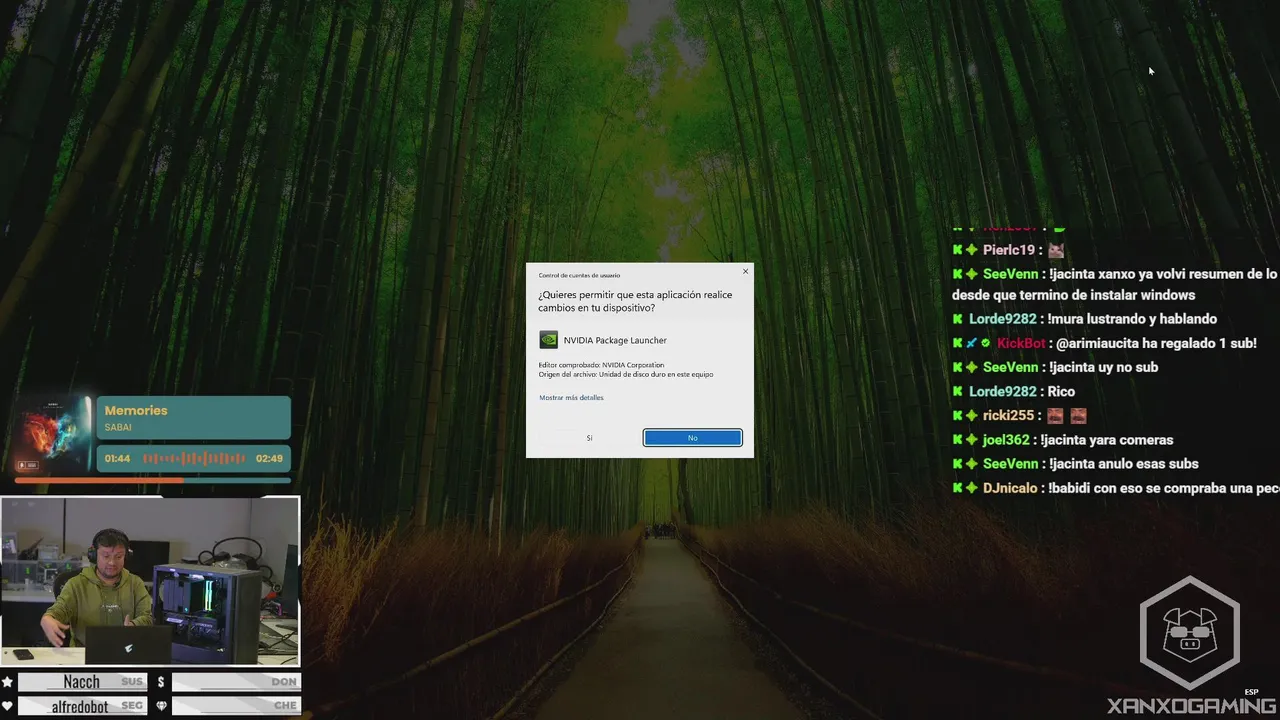The width and height of the screenshot is (1280, 720).
Task: Click the 'XANXOGAMING' channel name
Action: pyautogui.click(x=1191, y=706)
